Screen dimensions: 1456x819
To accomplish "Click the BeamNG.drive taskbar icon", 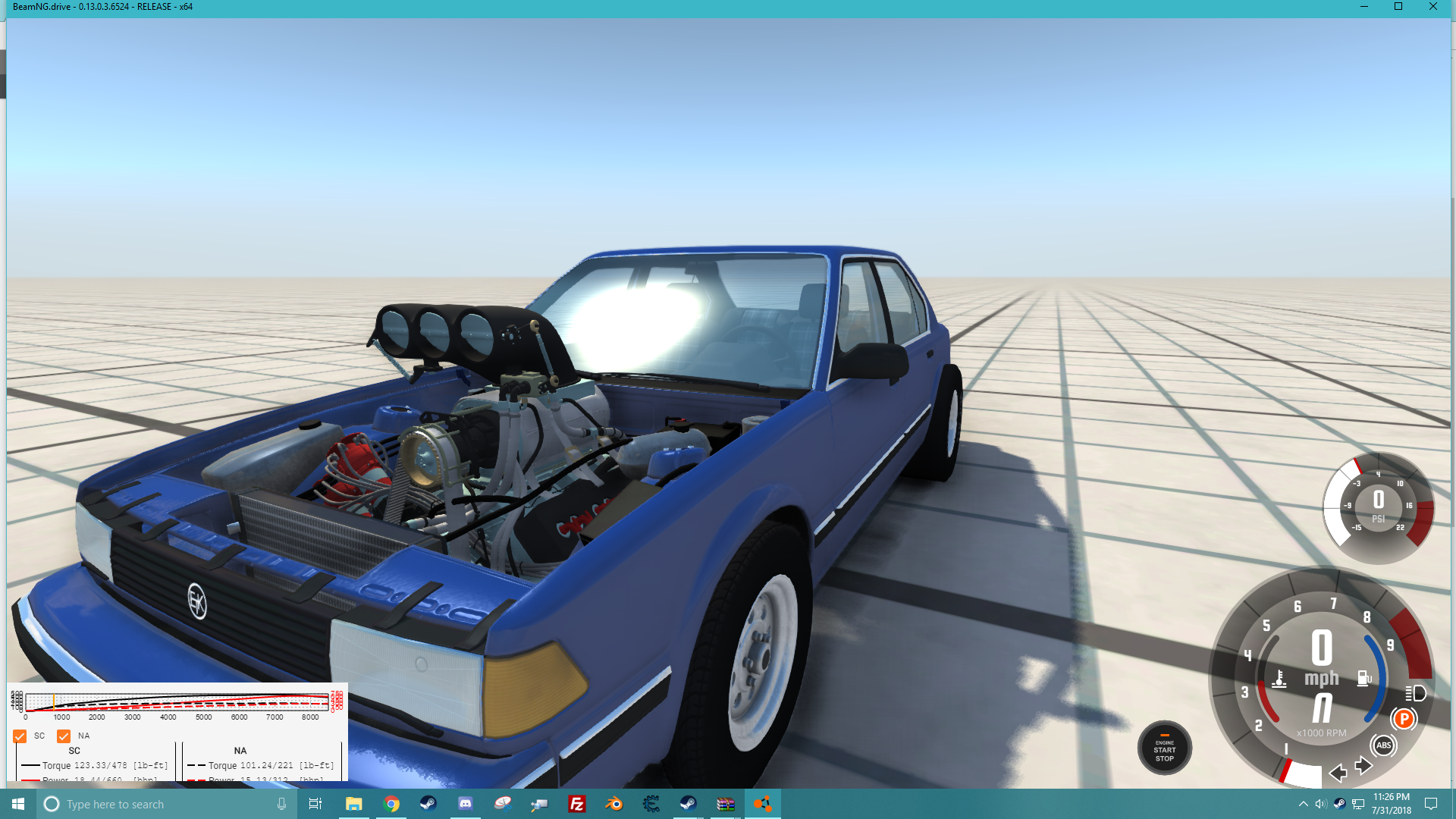I will (x=762, y=804).
